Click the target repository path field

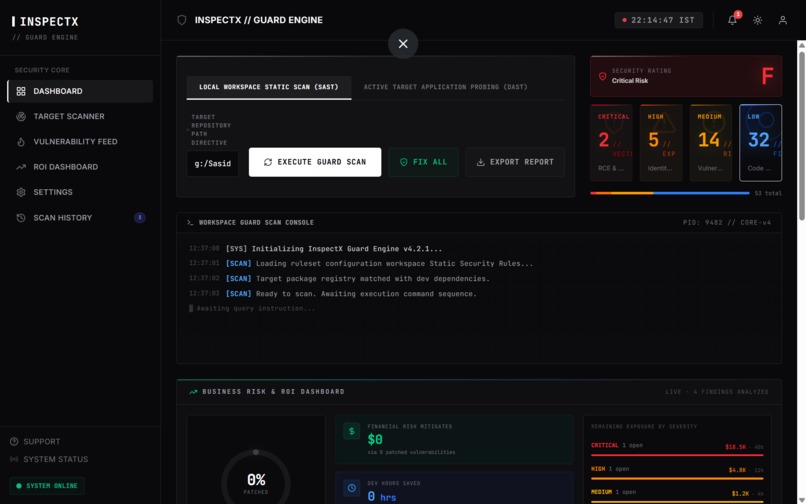click(212, 164)
